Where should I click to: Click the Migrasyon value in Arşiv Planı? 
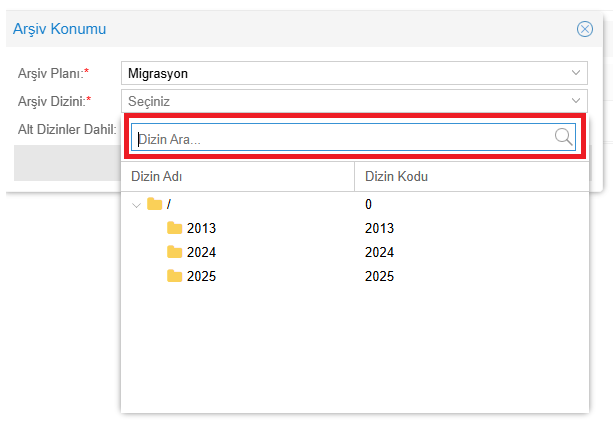pyautogui.click(x=158, y=73)
